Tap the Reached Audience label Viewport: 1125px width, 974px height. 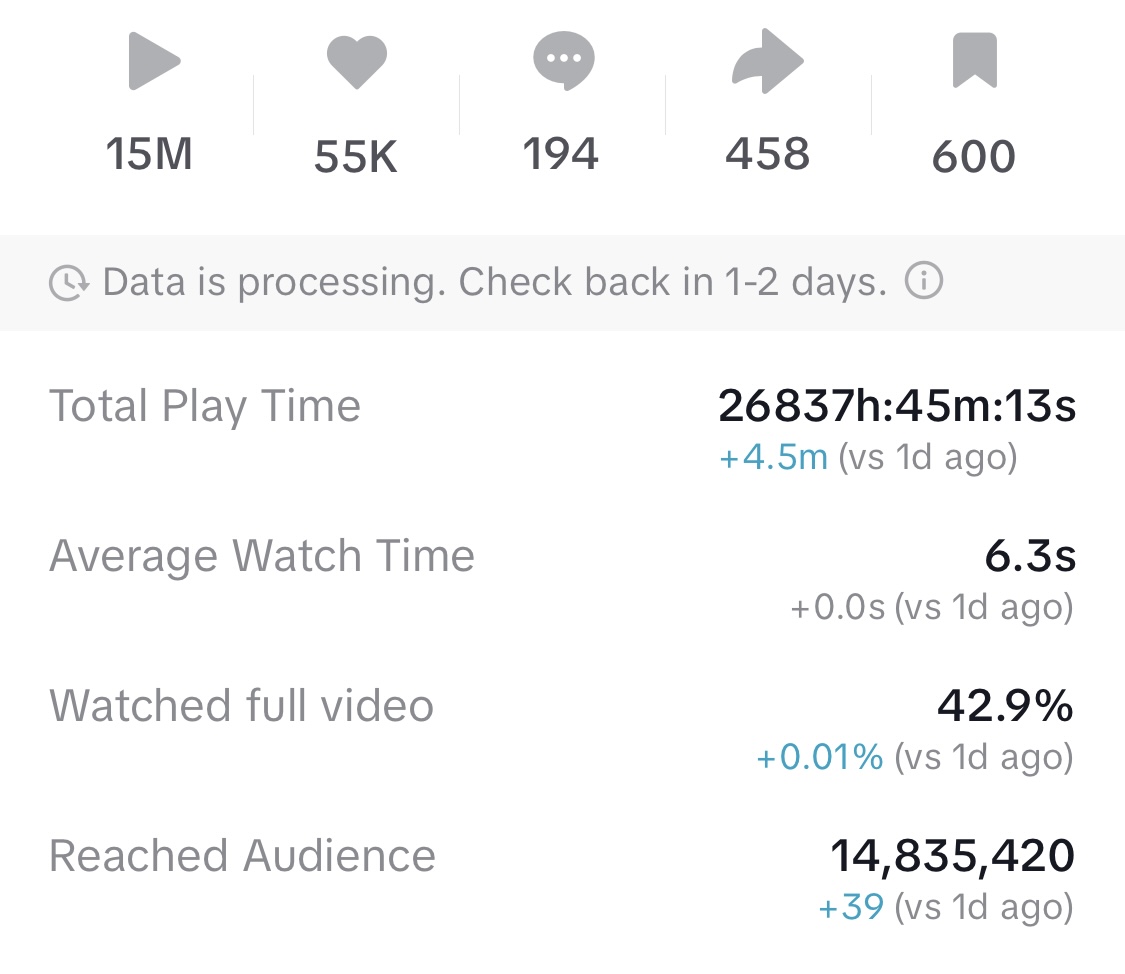tap(242, 856)
